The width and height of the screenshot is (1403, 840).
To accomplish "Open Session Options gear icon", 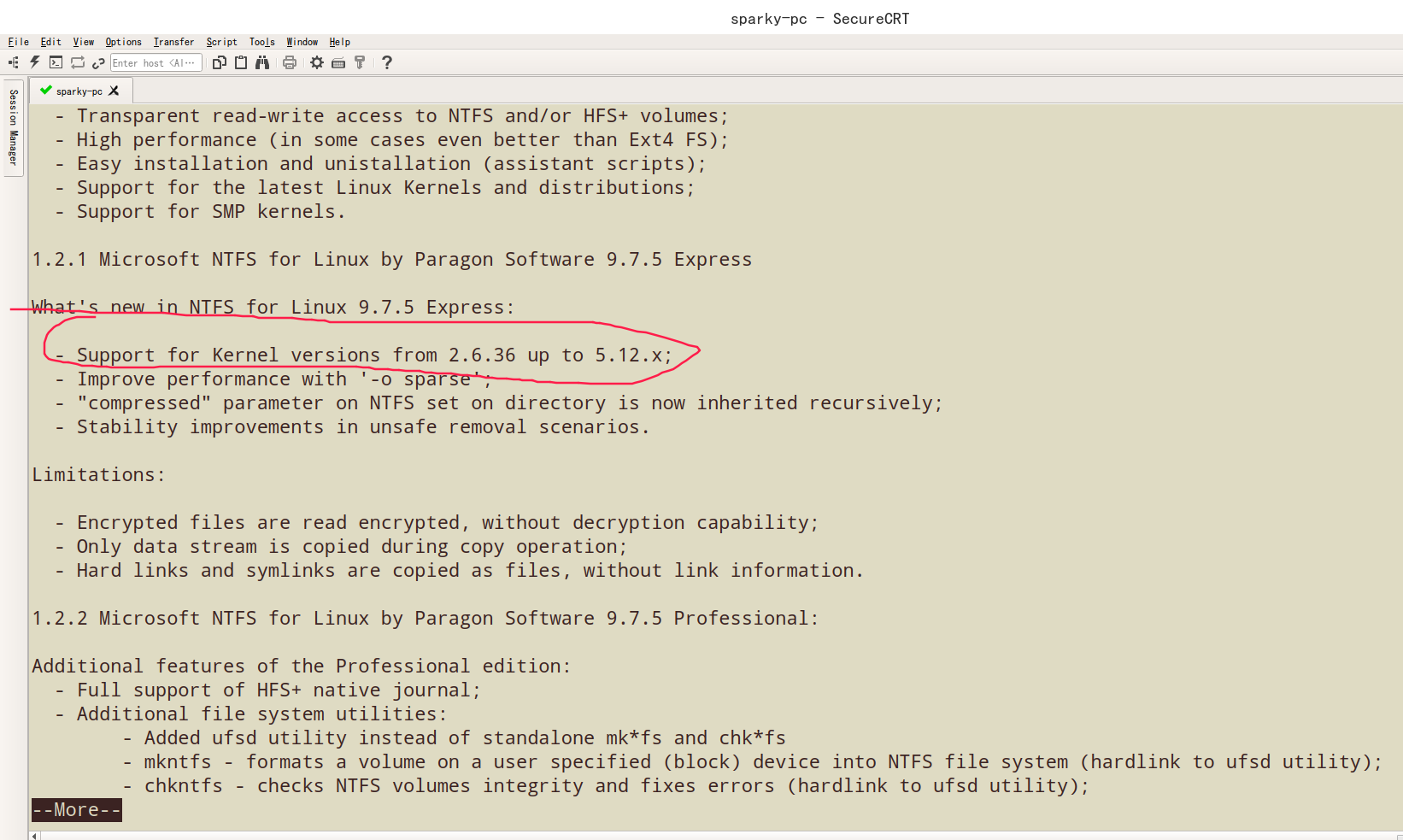I will [317, 62].
